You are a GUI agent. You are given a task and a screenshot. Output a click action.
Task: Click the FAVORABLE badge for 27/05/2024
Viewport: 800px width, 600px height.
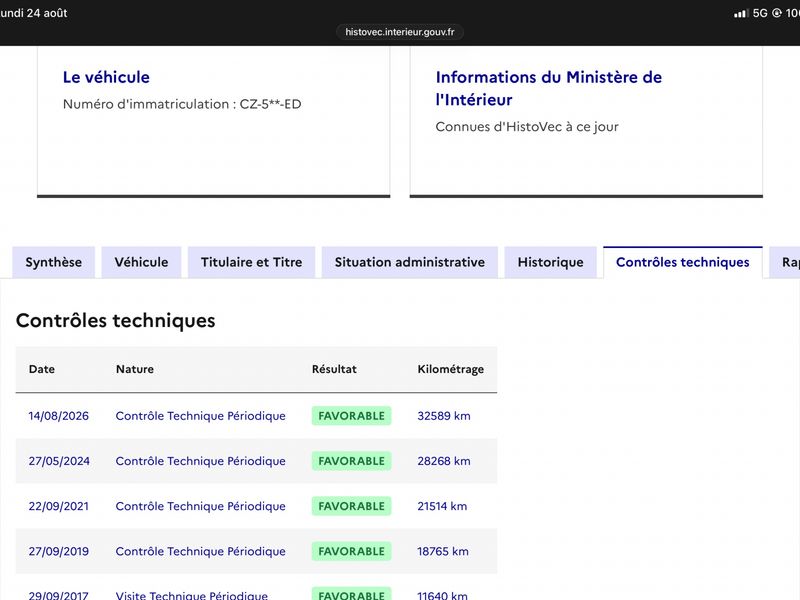pyautogui.click(x=352, y=461)
